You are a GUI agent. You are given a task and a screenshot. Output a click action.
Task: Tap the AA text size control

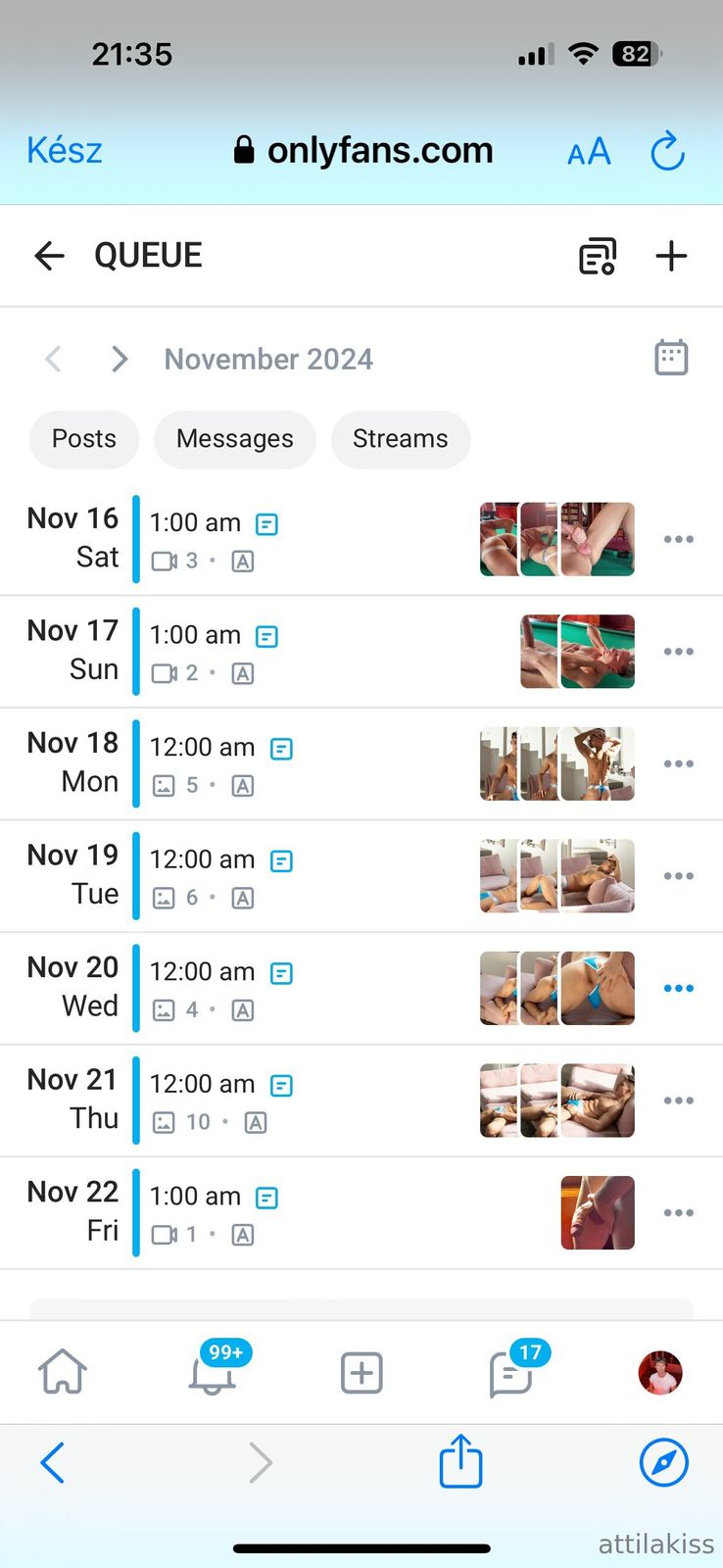click(x=589, y=152)
